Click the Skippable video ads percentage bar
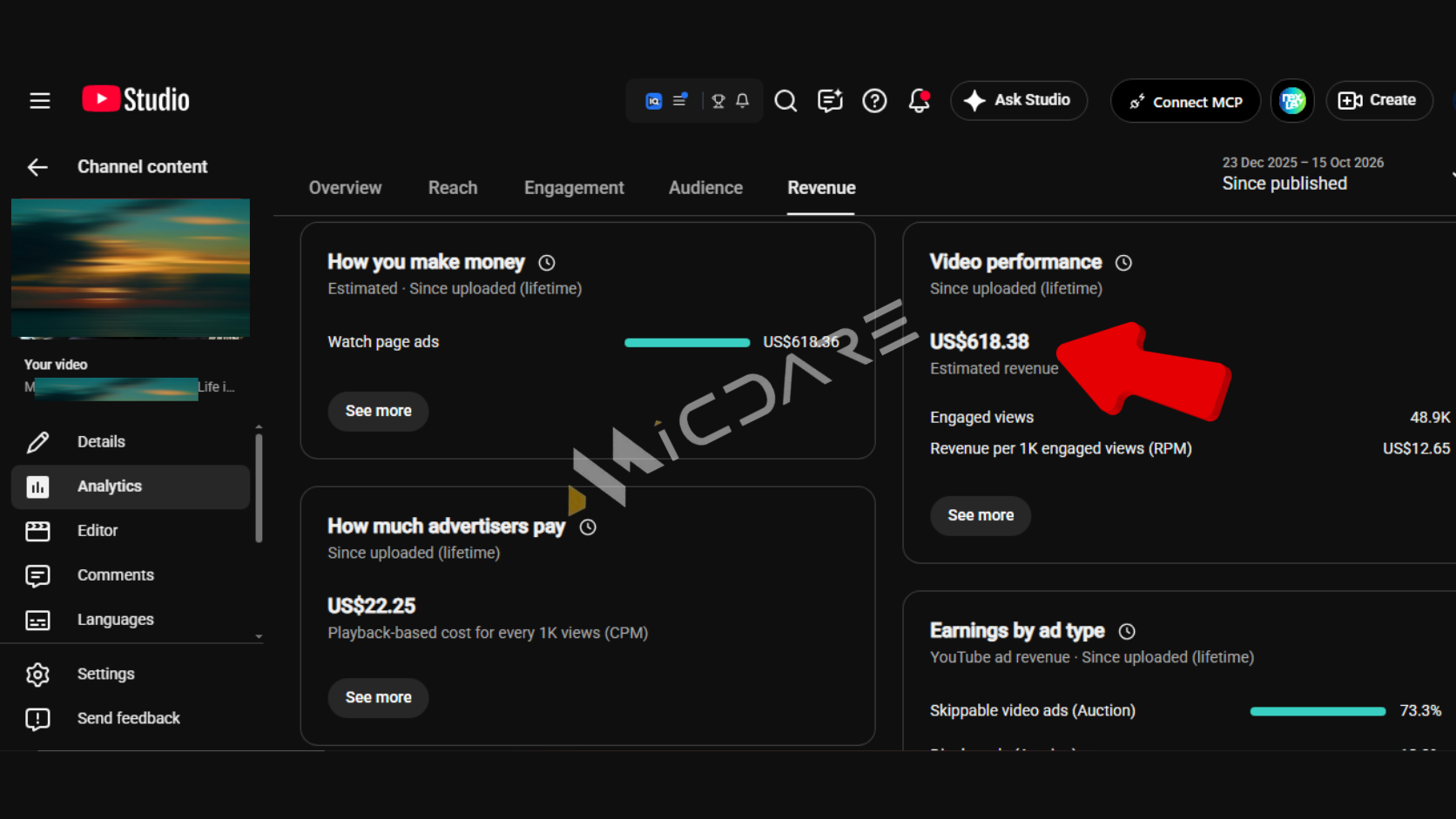Screen dimensions: 1456x819 (x=1318, y=712)
